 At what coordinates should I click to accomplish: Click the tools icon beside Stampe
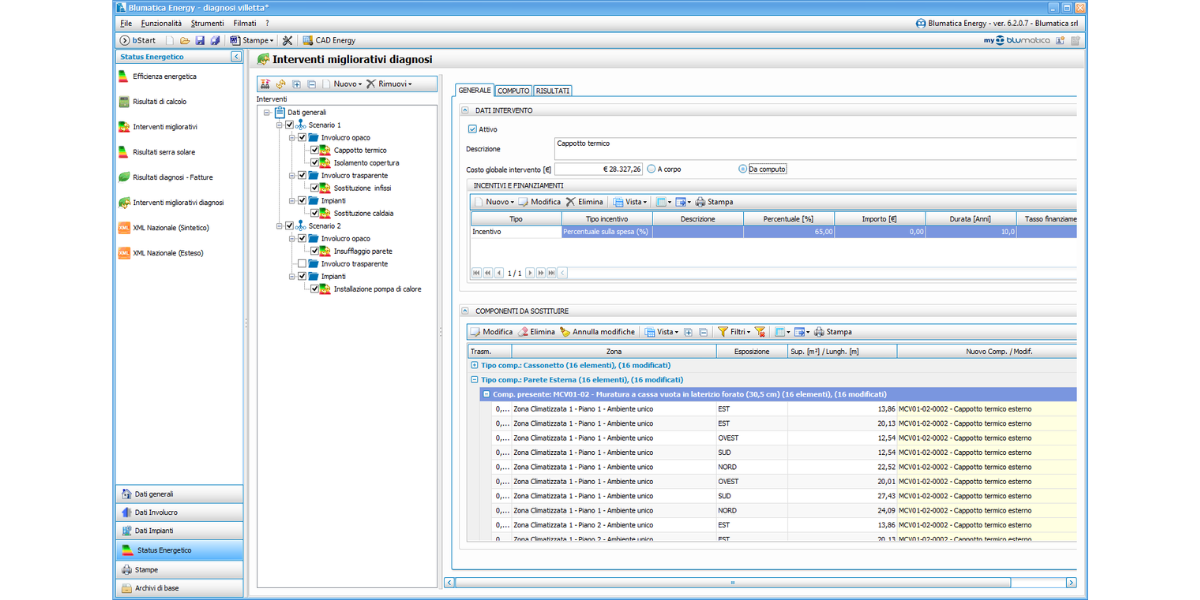(x=287, y=41)
